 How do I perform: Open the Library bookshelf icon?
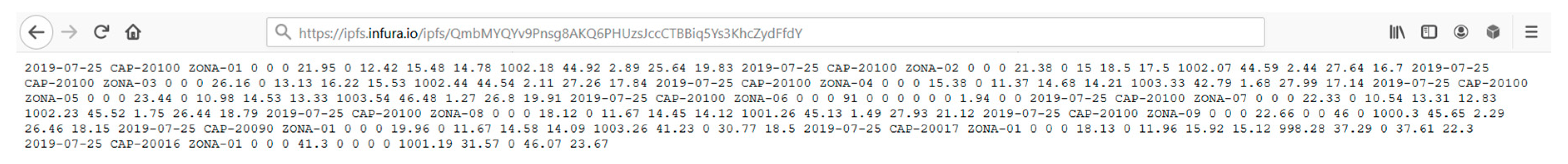[1397, 32]
